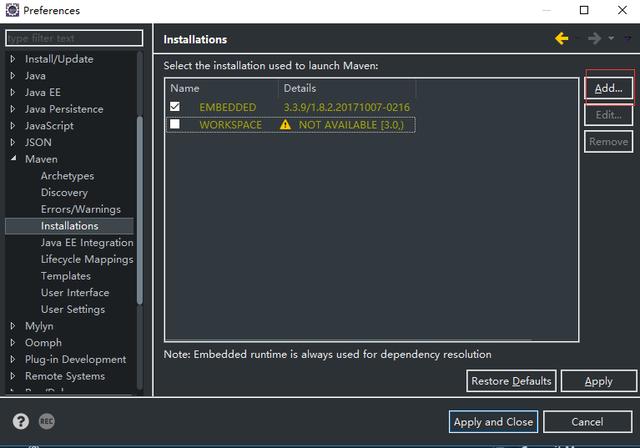Expand the Mylyn tree node

(x=13, y=326)
